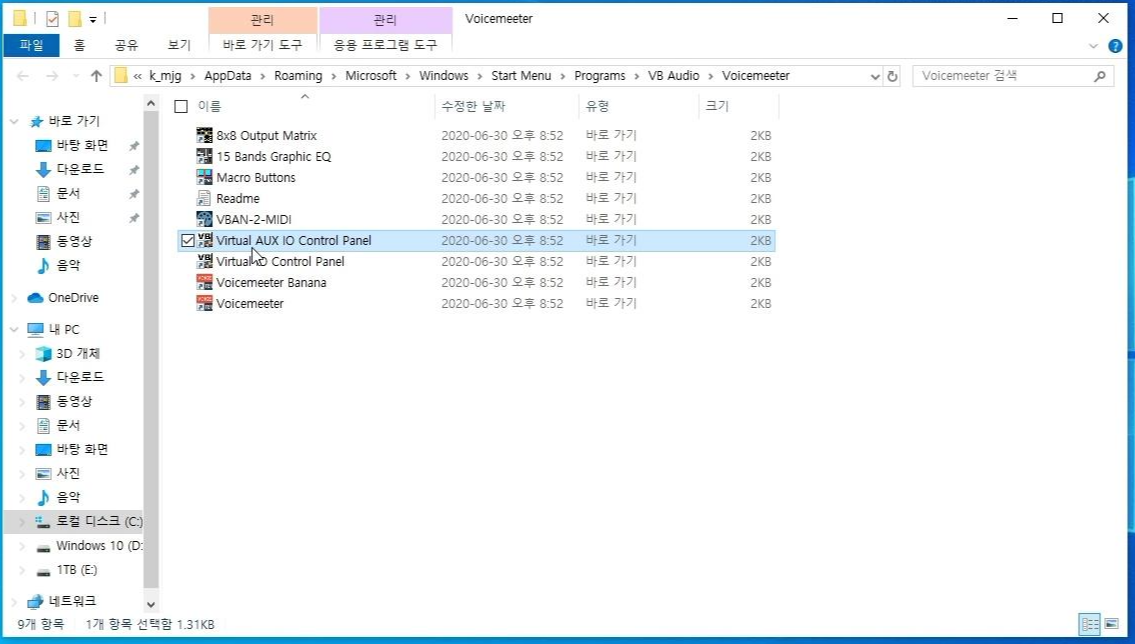Click the search magnifier icon
Viewport: 1135px width, 644px height.
click(1100, 76)
